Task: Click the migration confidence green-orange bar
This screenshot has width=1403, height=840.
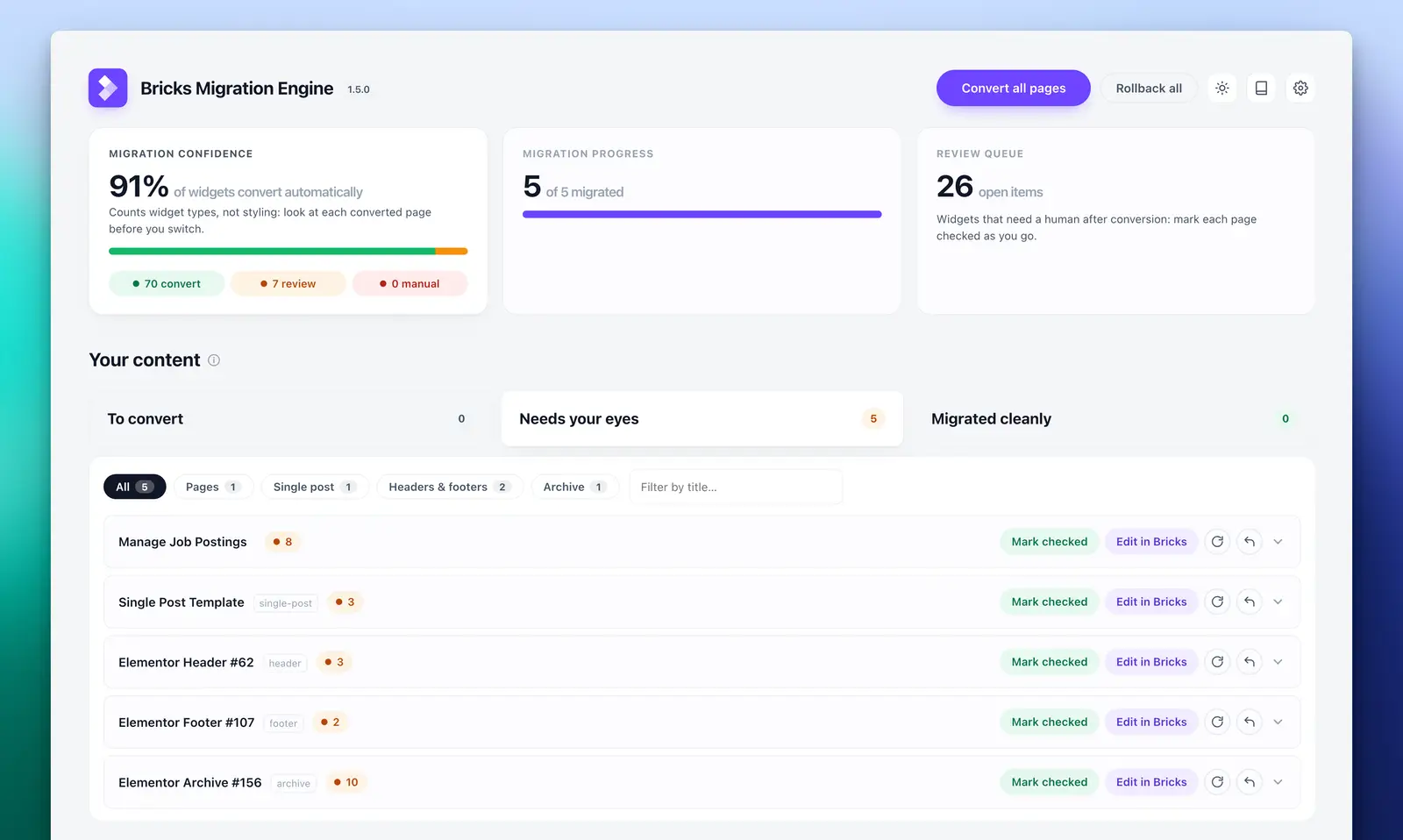Action: 288,252
